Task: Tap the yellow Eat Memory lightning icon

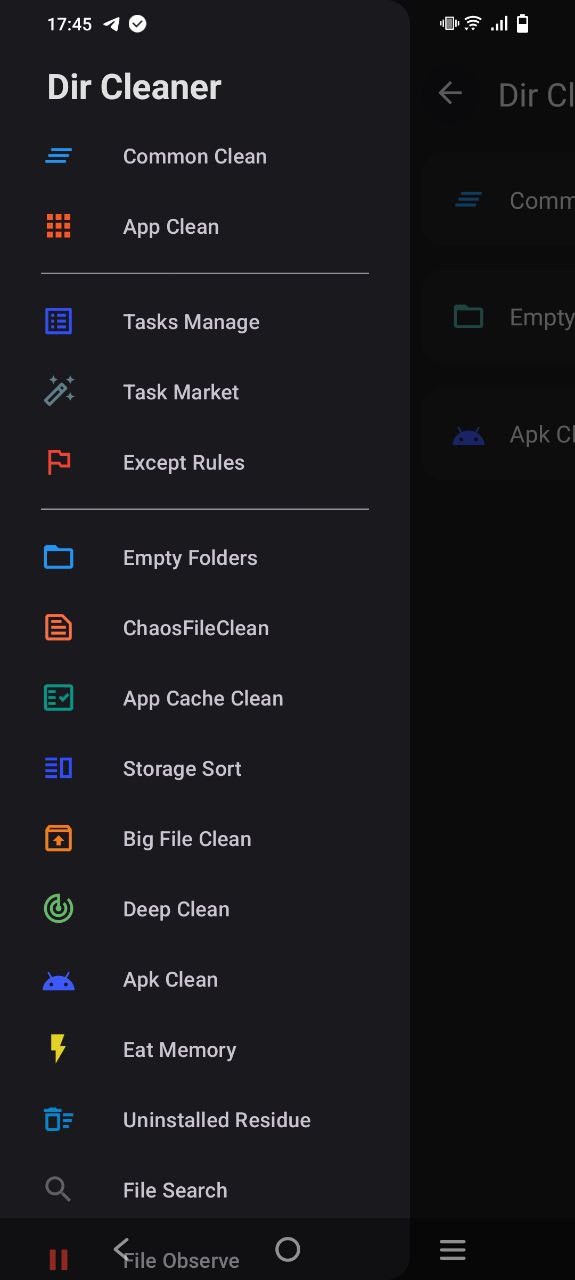Action: point(58,1048)
